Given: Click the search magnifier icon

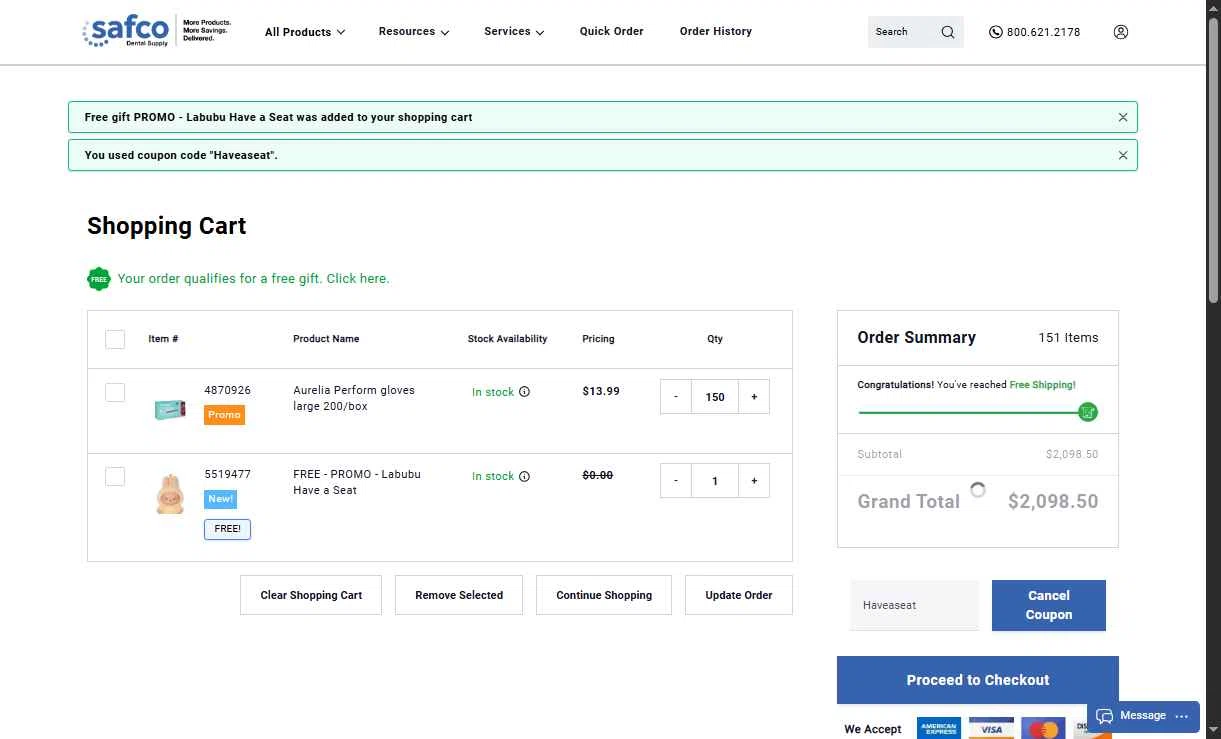Looking at the screenshot, I should click(947, 32).
